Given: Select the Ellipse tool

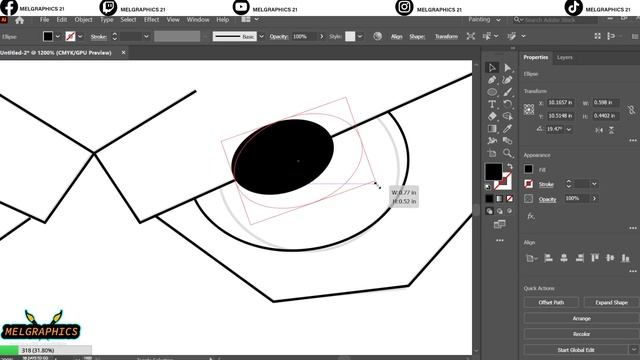Looking at the screenshot, I should coord(492,92).
